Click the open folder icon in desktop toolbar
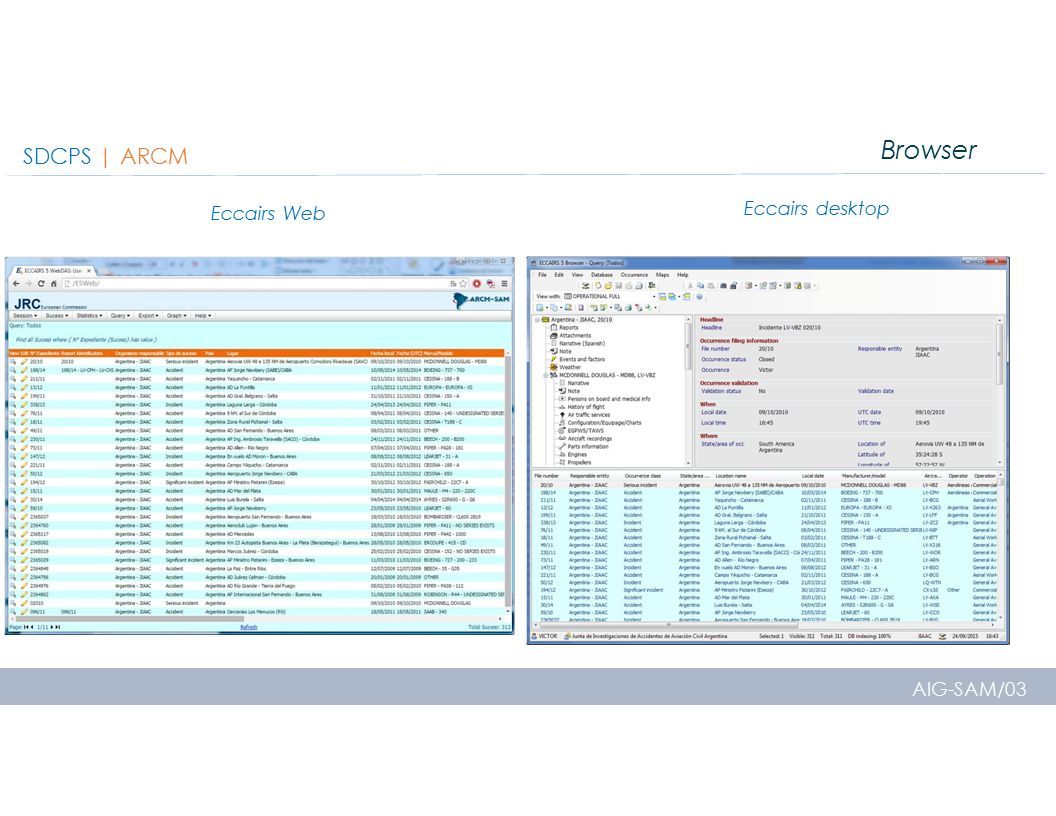The height and width of the screenshot is (816, 1056). (x=607, y=285)
